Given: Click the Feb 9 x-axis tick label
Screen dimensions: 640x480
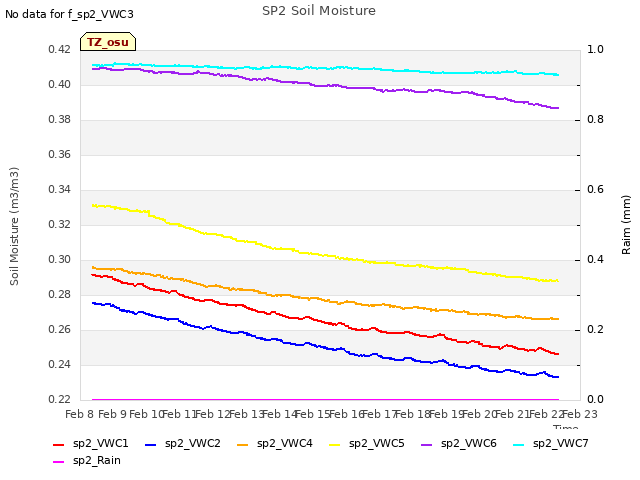Looking at the screenshot, I should (x=113, y=414).
